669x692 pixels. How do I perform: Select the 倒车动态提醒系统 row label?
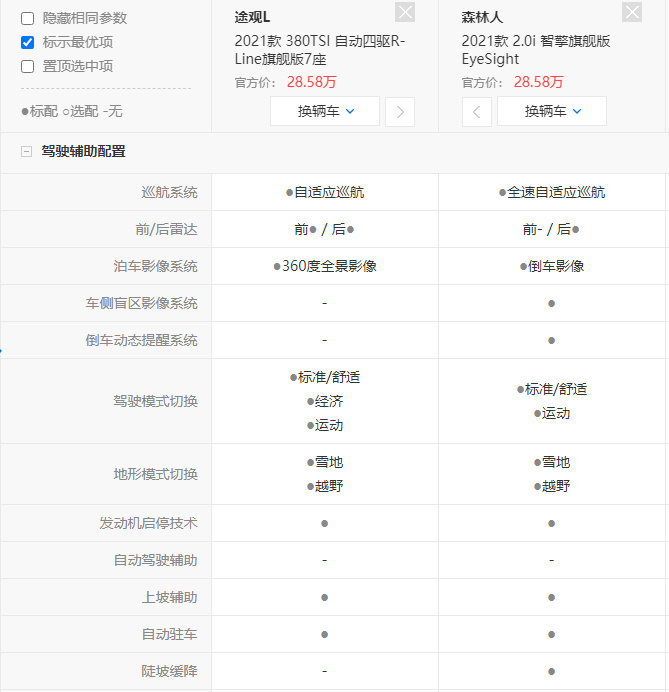pos(141,340)
